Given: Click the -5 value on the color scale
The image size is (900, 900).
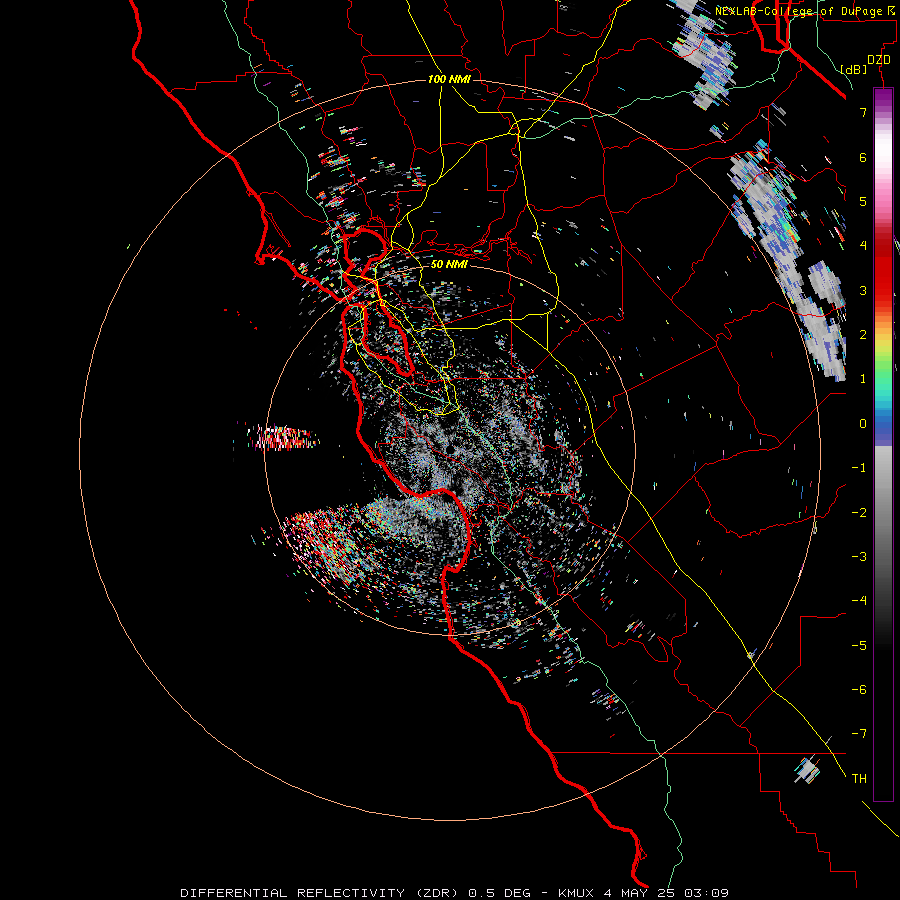Looking at the screenshot, I should click(859, 646).
